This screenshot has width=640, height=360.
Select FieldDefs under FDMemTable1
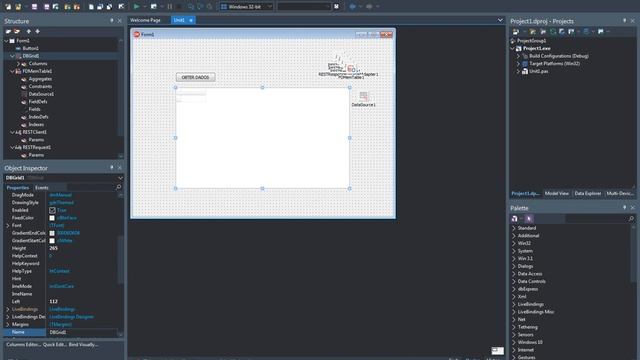[x=38, y=102]
